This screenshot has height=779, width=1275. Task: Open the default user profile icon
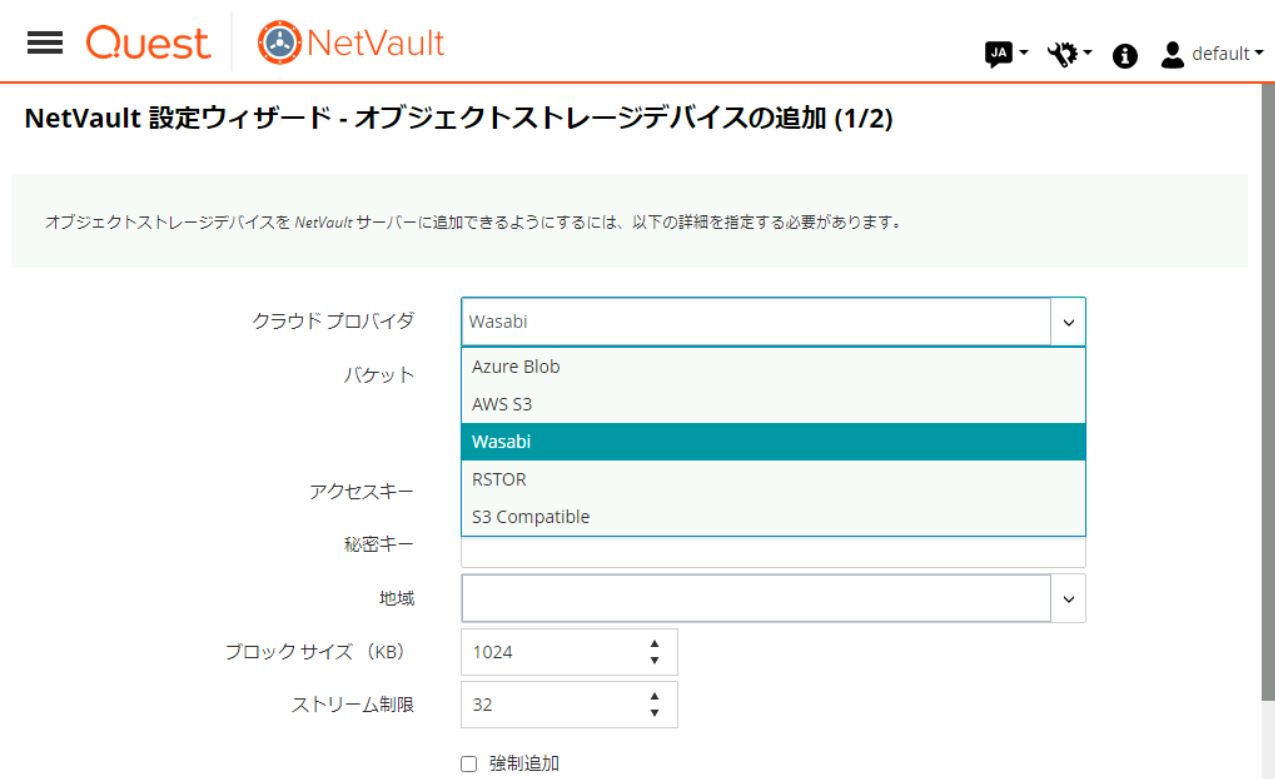(x=1173, y=55)
